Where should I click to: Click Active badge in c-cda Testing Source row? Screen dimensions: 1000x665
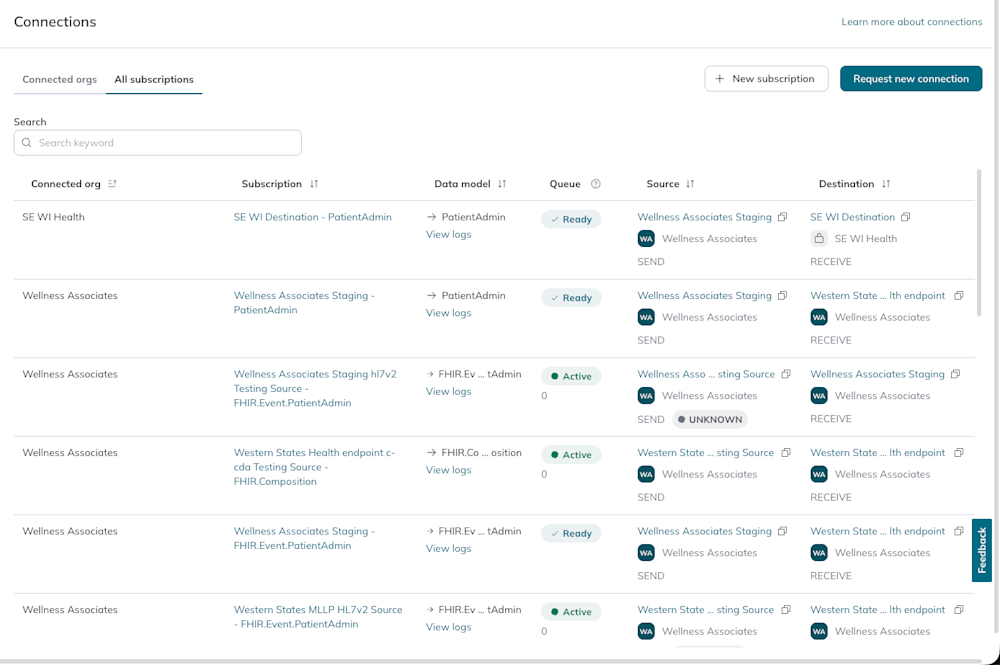coord(571,455)
